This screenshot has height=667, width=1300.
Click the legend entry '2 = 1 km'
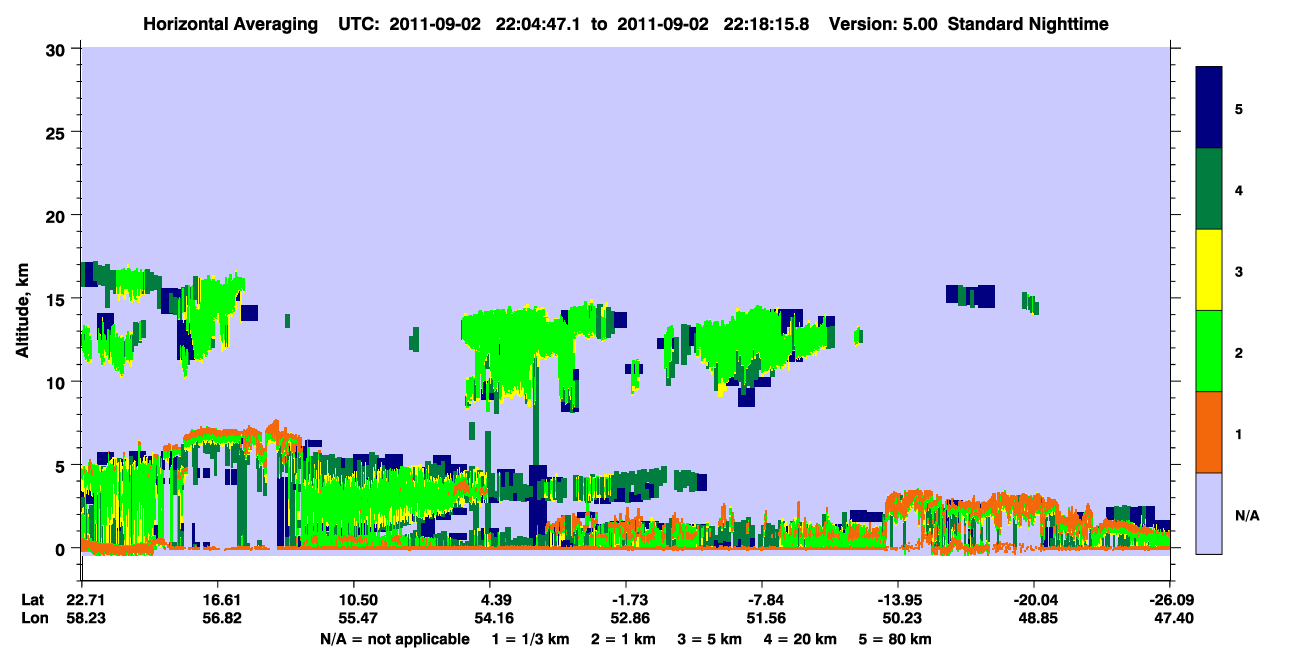(623, 639)
